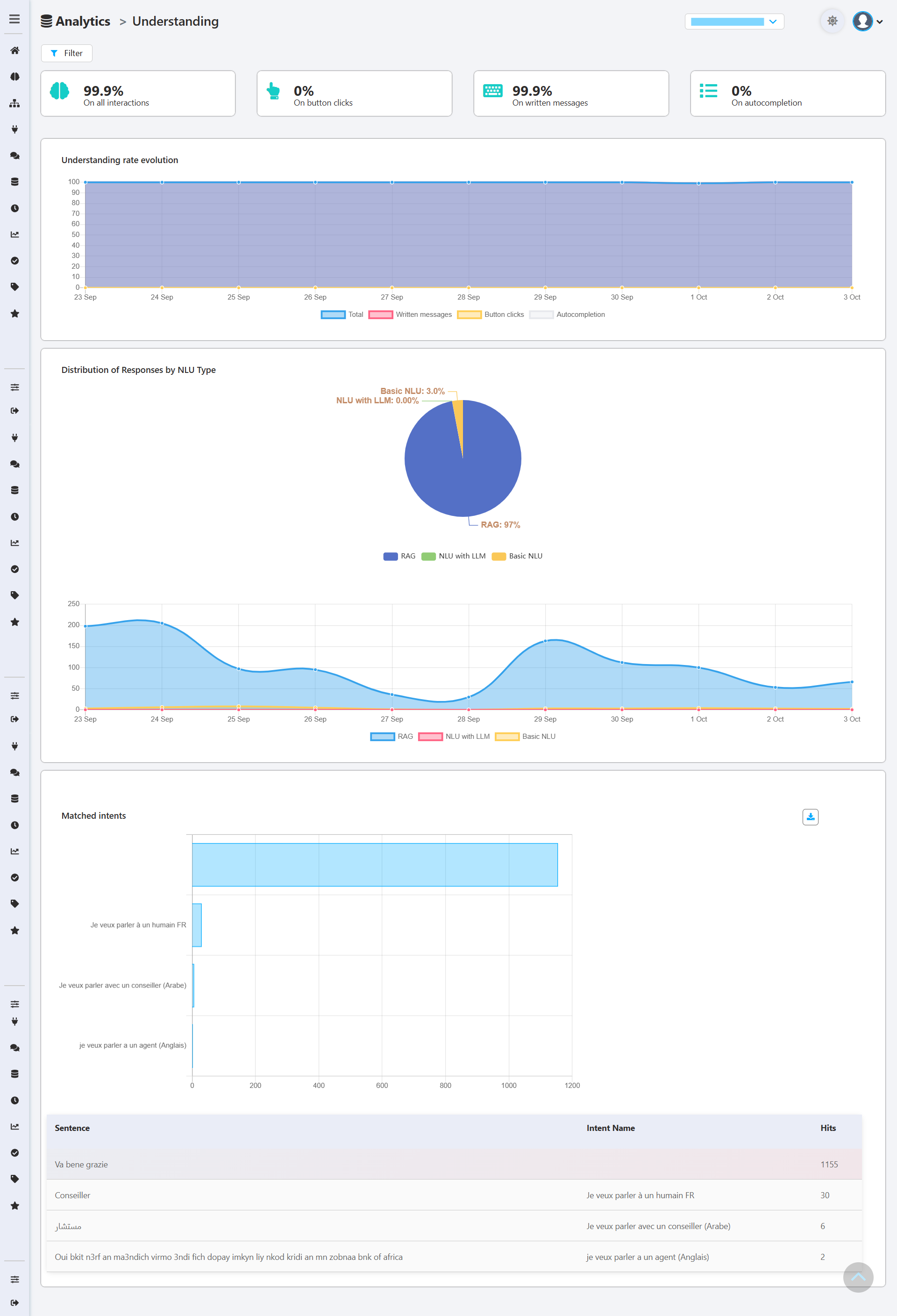Open the Filter options panel
The image size is (897, 1316).
click(67, 53)
